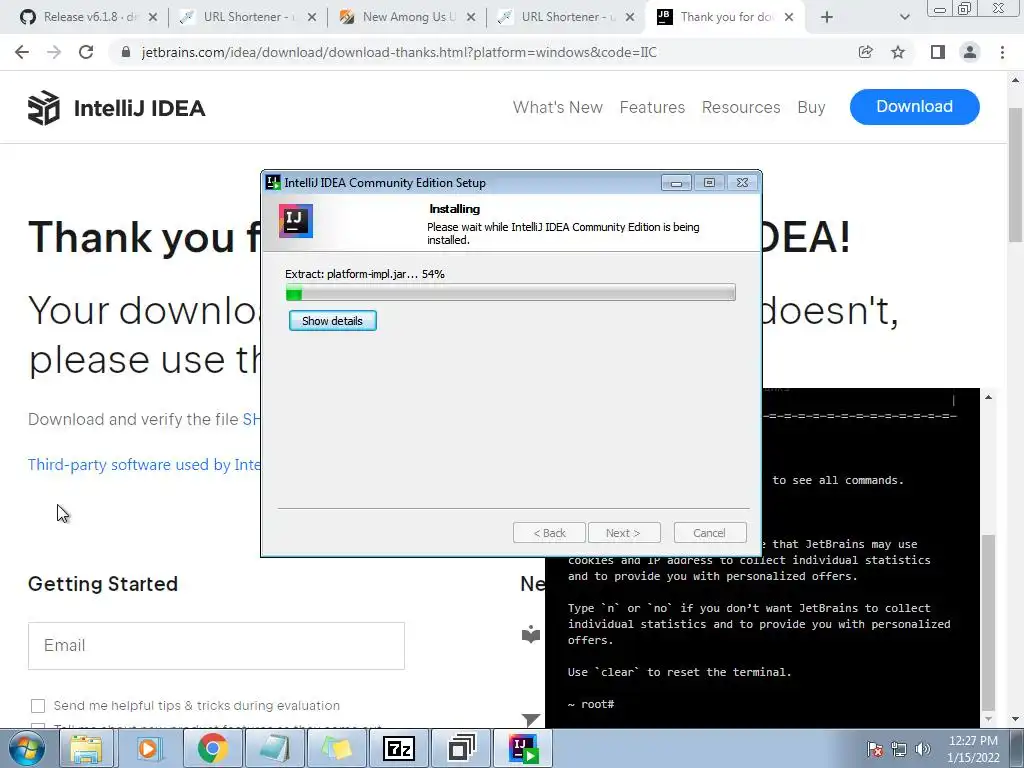Click the address bar URL
1024x768 pixels.
(x=399, y=52)
